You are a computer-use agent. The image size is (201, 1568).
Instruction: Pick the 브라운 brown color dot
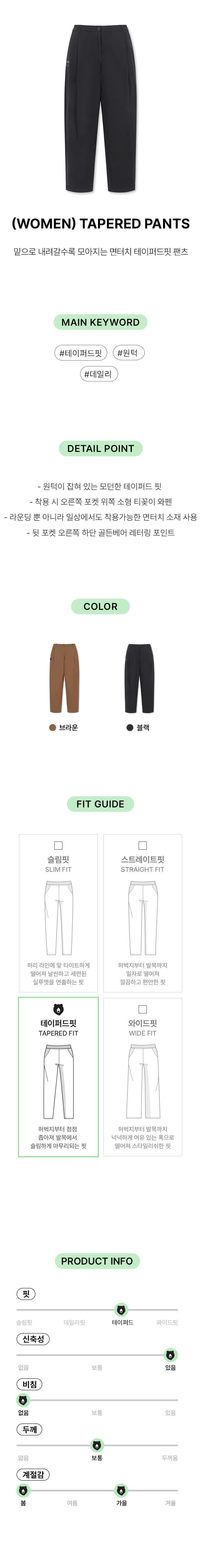52,727
